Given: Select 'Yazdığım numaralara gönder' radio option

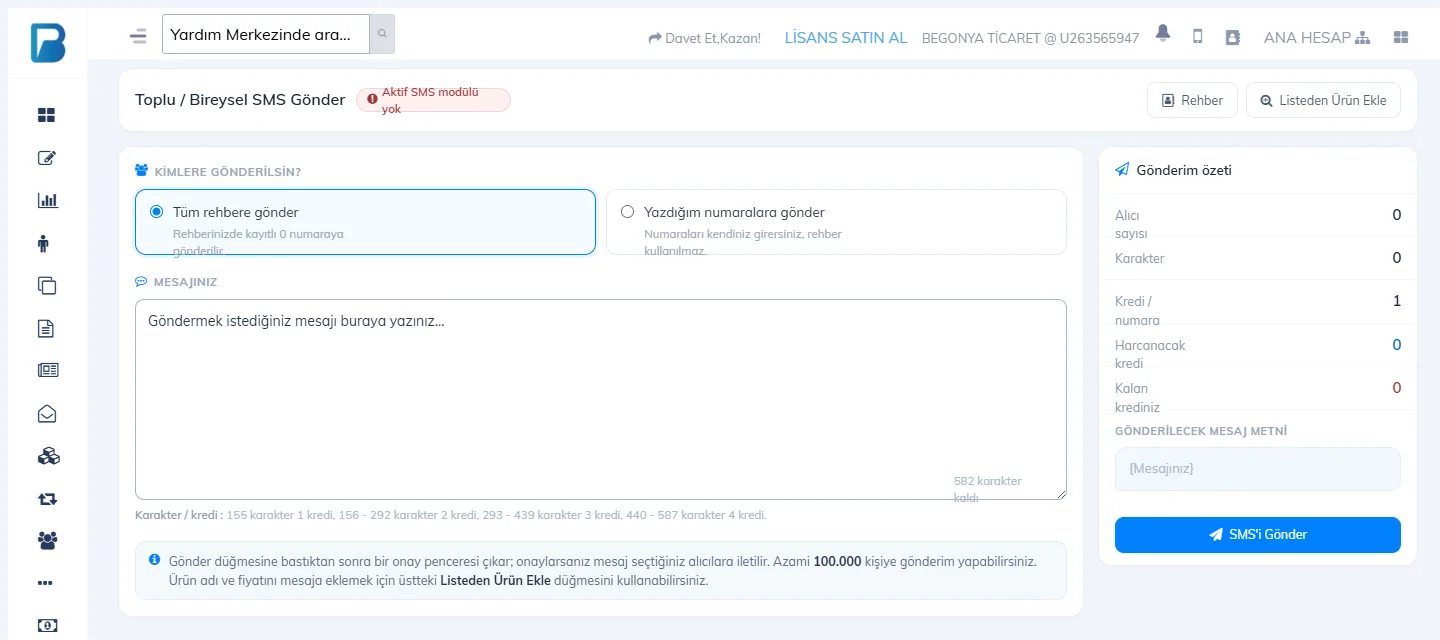Looking at the screenshot, I should pyautogui.click(x=628, y=212).
